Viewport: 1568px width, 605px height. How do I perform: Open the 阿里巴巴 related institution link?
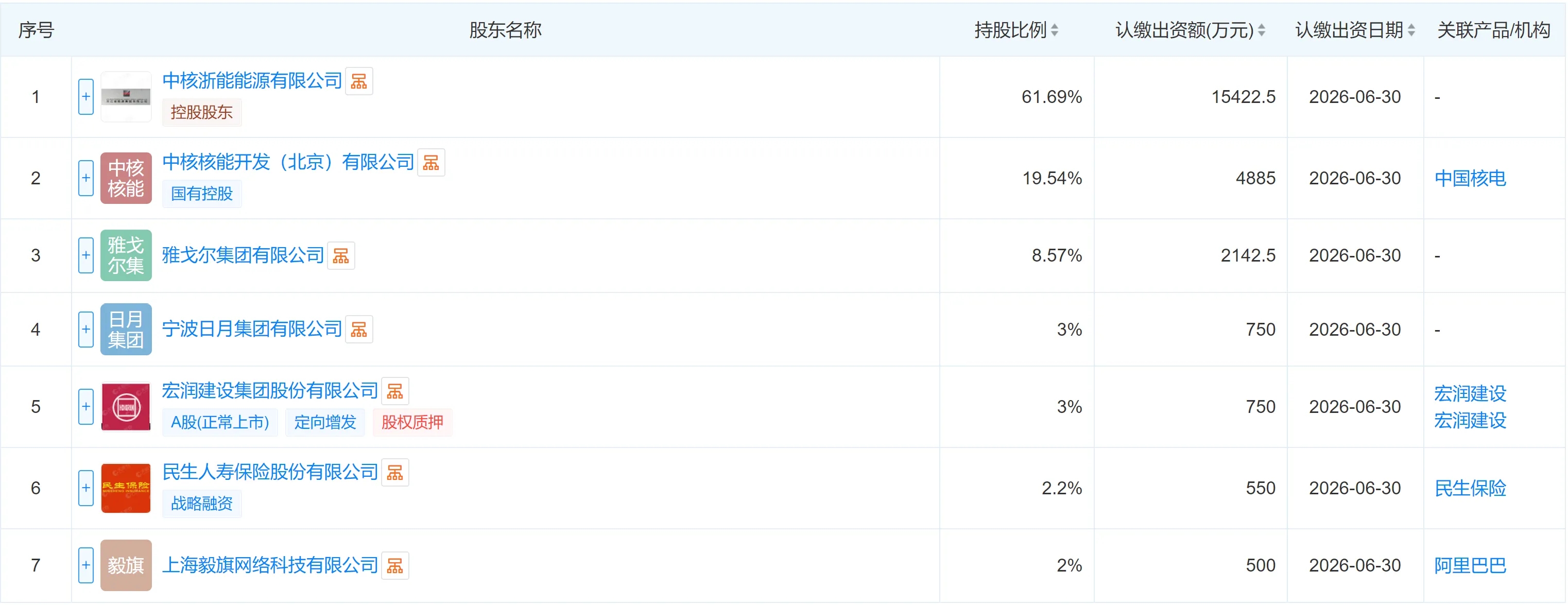[x=1470, y=566]
